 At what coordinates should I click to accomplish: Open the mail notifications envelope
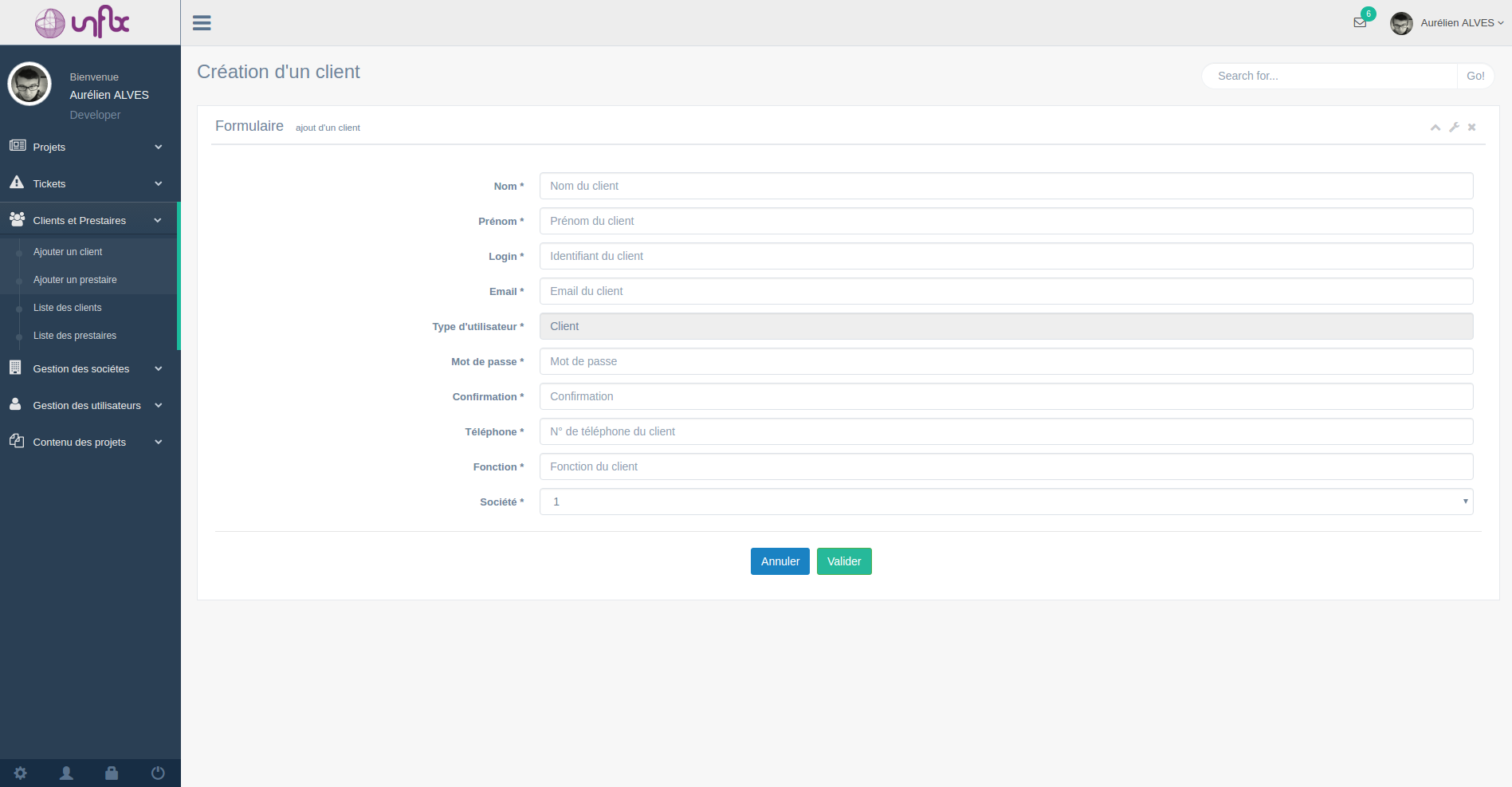tap(1360, 22)
